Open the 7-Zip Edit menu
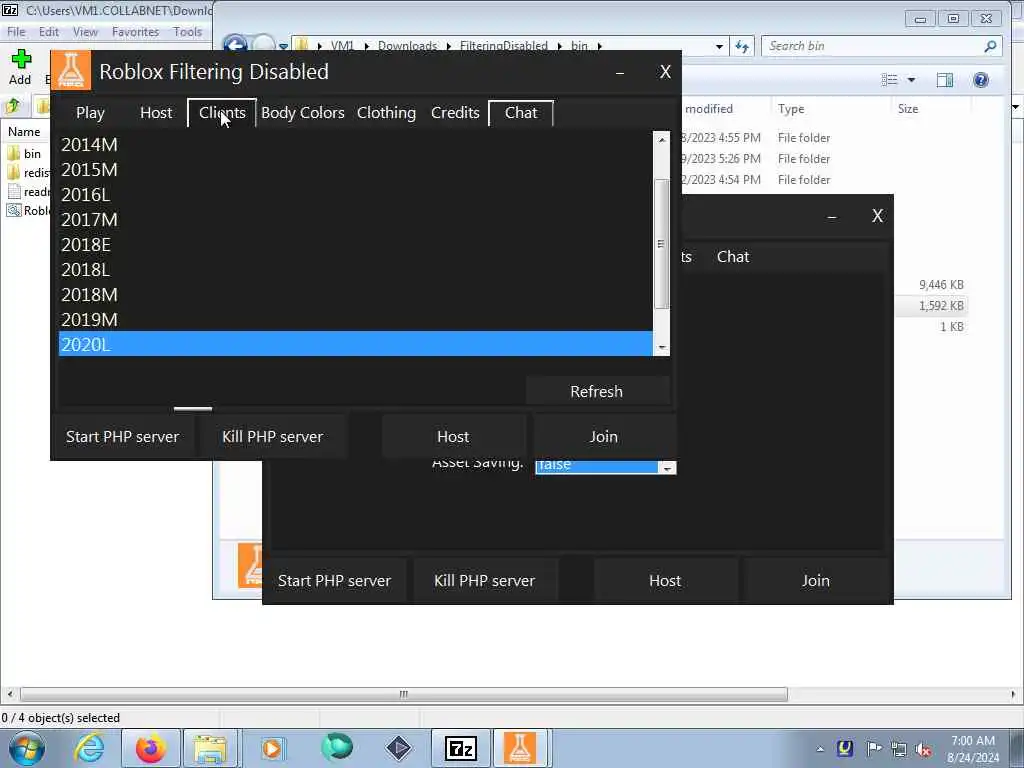The height and width of the screenshot is (768, 1024). pos(48,32)
